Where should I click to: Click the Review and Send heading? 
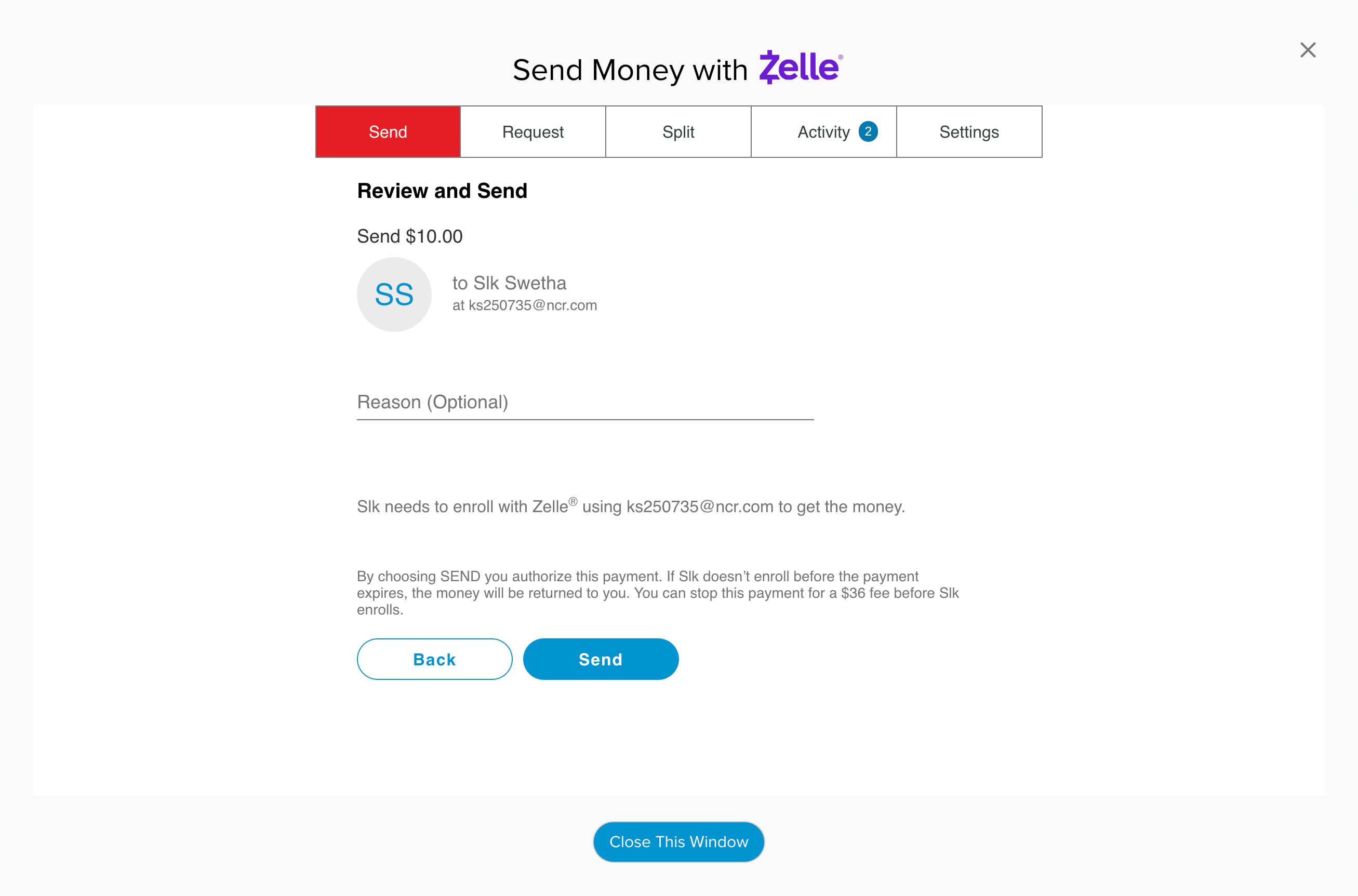click(442, 191)
